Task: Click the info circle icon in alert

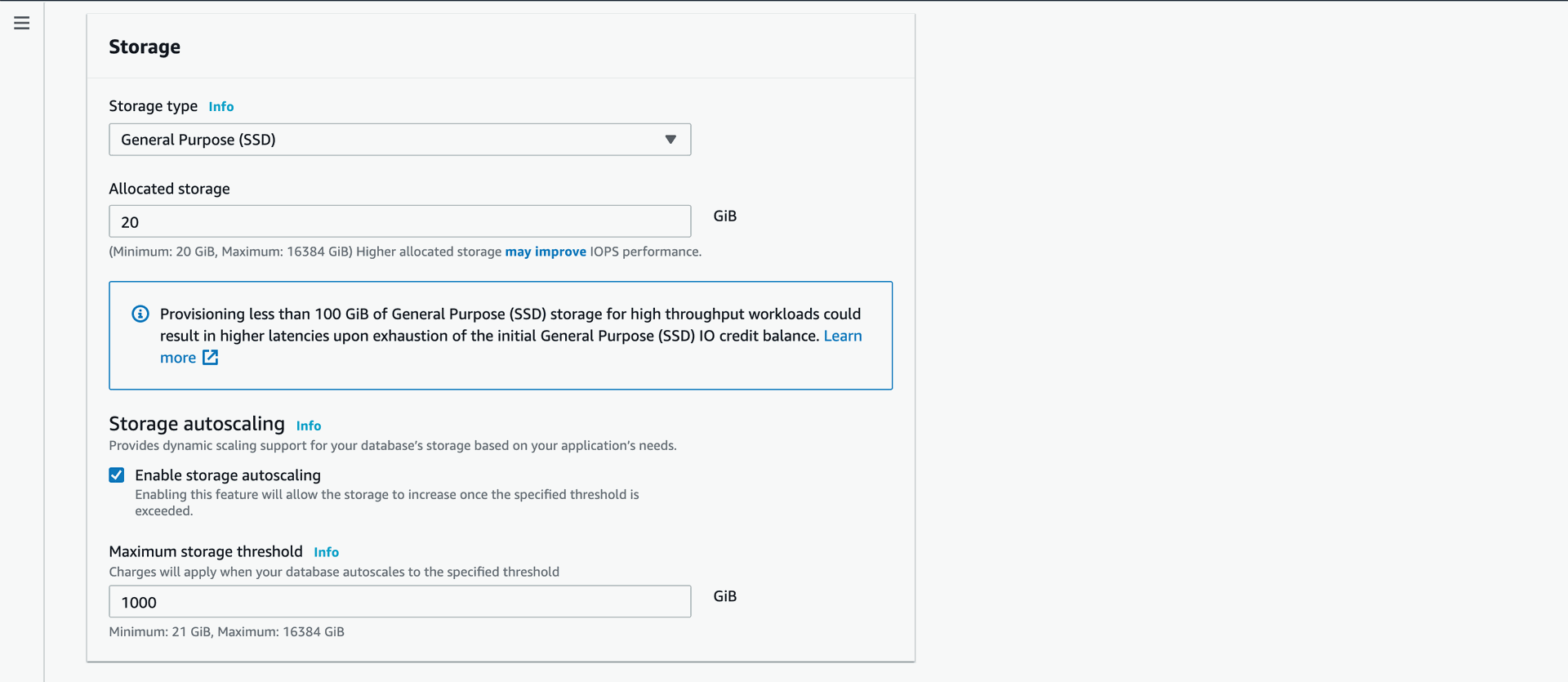Action: click(x=140, y=314)
